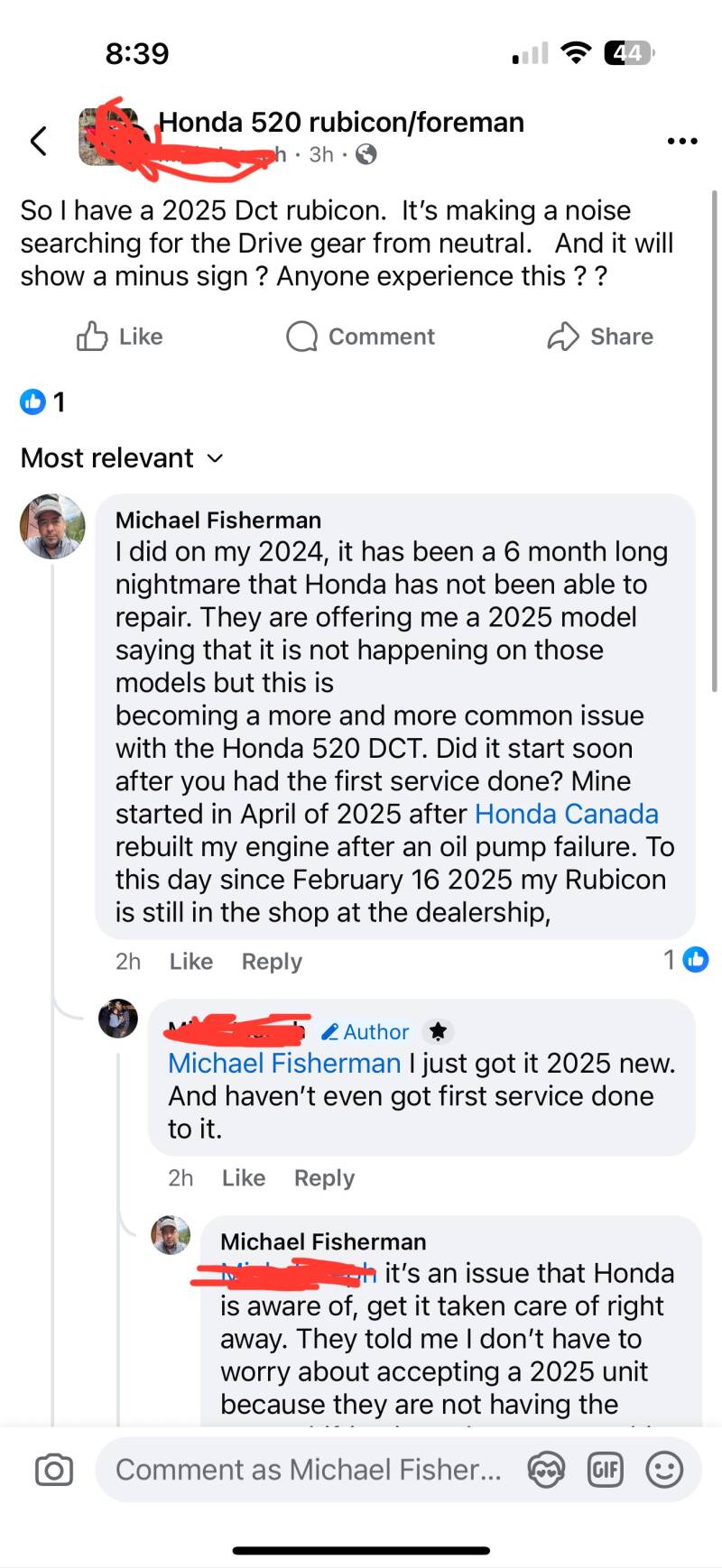Reply to Michael Fisherman's first comment
The height and width of the screenshot is (1568, 722).
point(272,962)
